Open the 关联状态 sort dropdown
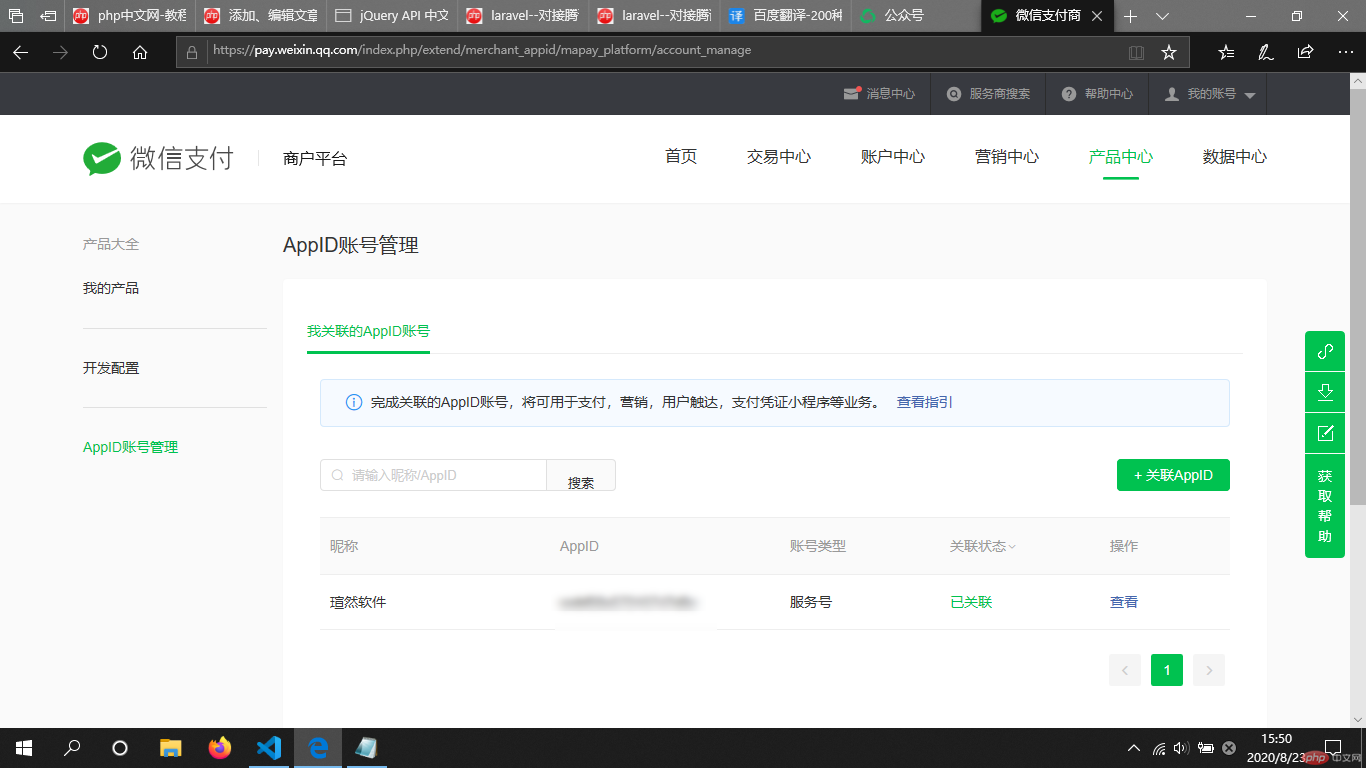The width and height of the screenshot is (1366, 768). pos(1011,546)
